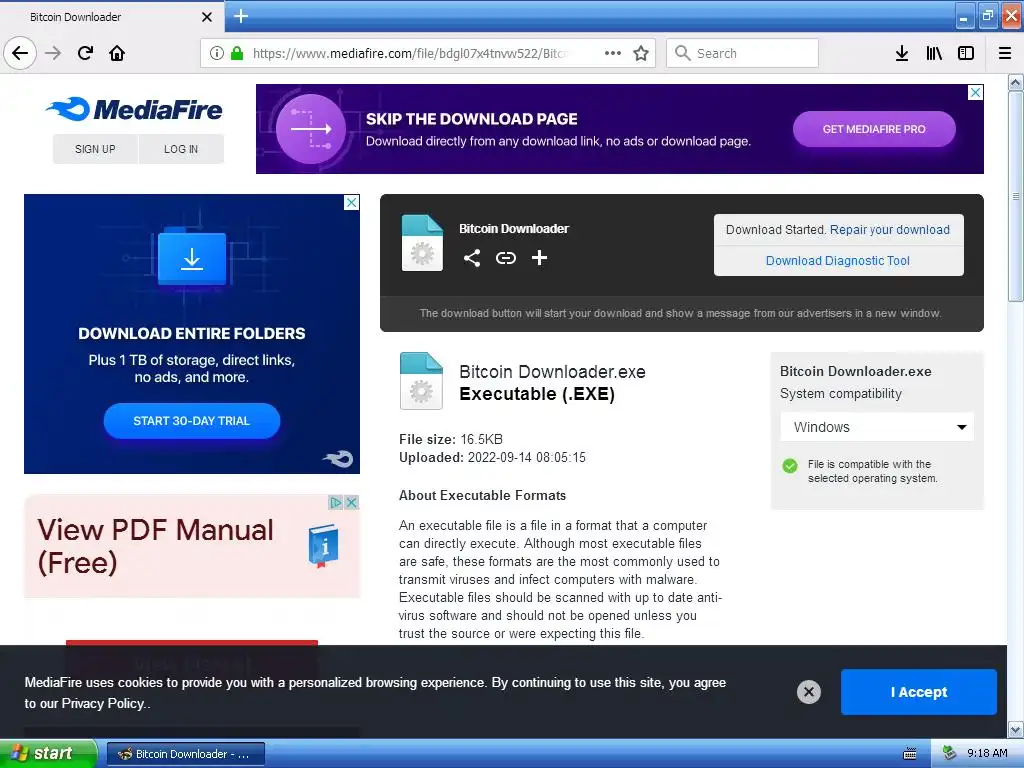This screenshot has width=1024, height=768.
Task: Select Bitcoin Downloader taskbar item
Action: [186, 754]
